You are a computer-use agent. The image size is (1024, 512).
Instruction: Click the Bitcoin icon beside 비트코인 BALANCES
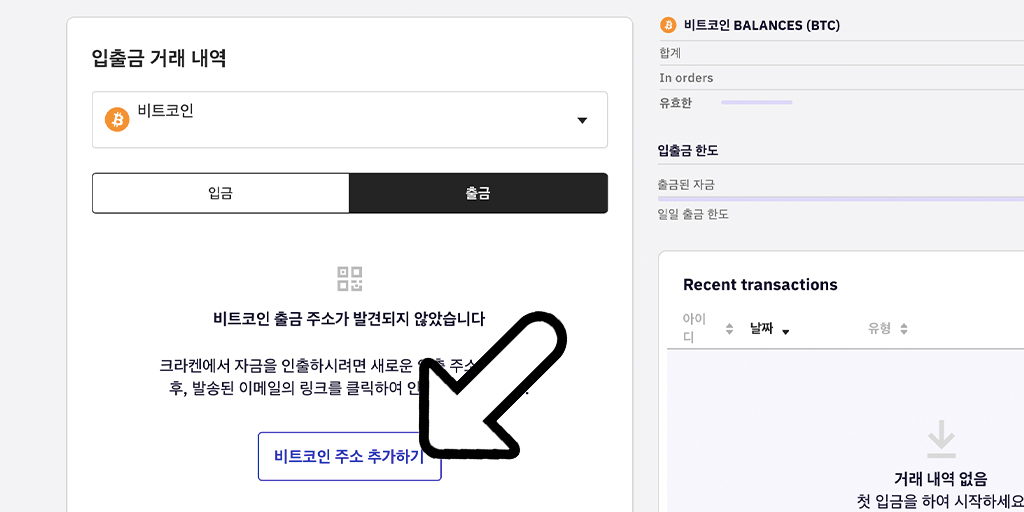click(x=668, y=25)
